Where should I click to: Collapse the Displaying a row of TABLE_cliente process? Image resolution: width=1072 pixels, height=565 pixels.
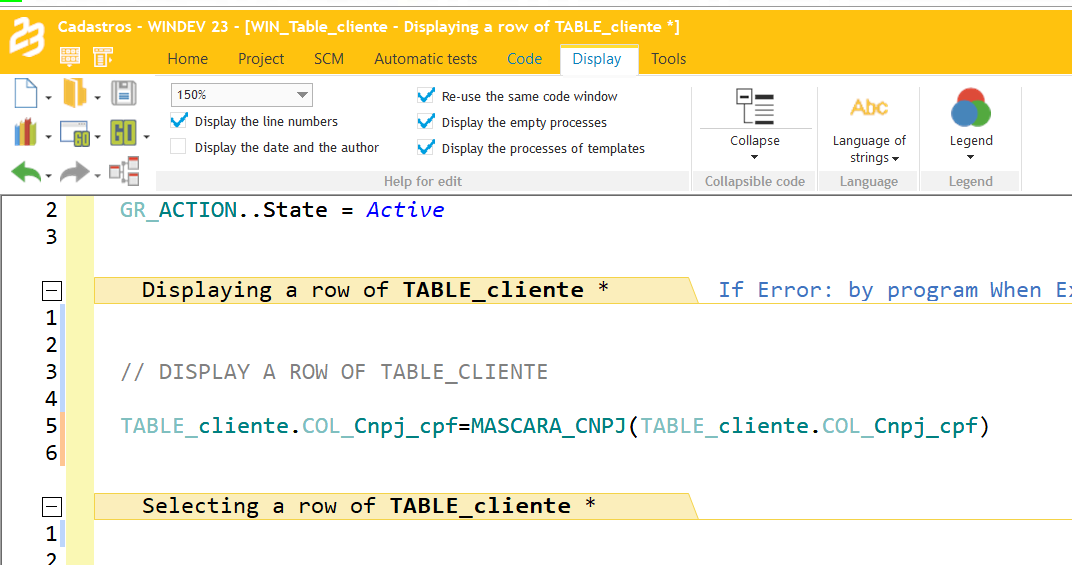coord(52,291)
